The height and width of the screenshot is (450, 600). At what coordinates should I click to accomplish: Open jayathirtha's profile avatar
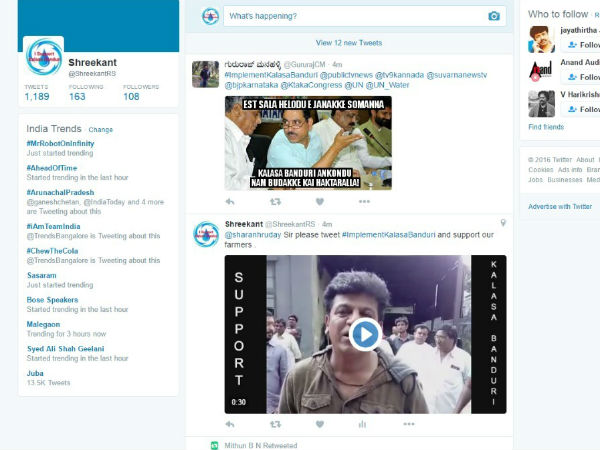pyautogui.click(x=541, y=39)
